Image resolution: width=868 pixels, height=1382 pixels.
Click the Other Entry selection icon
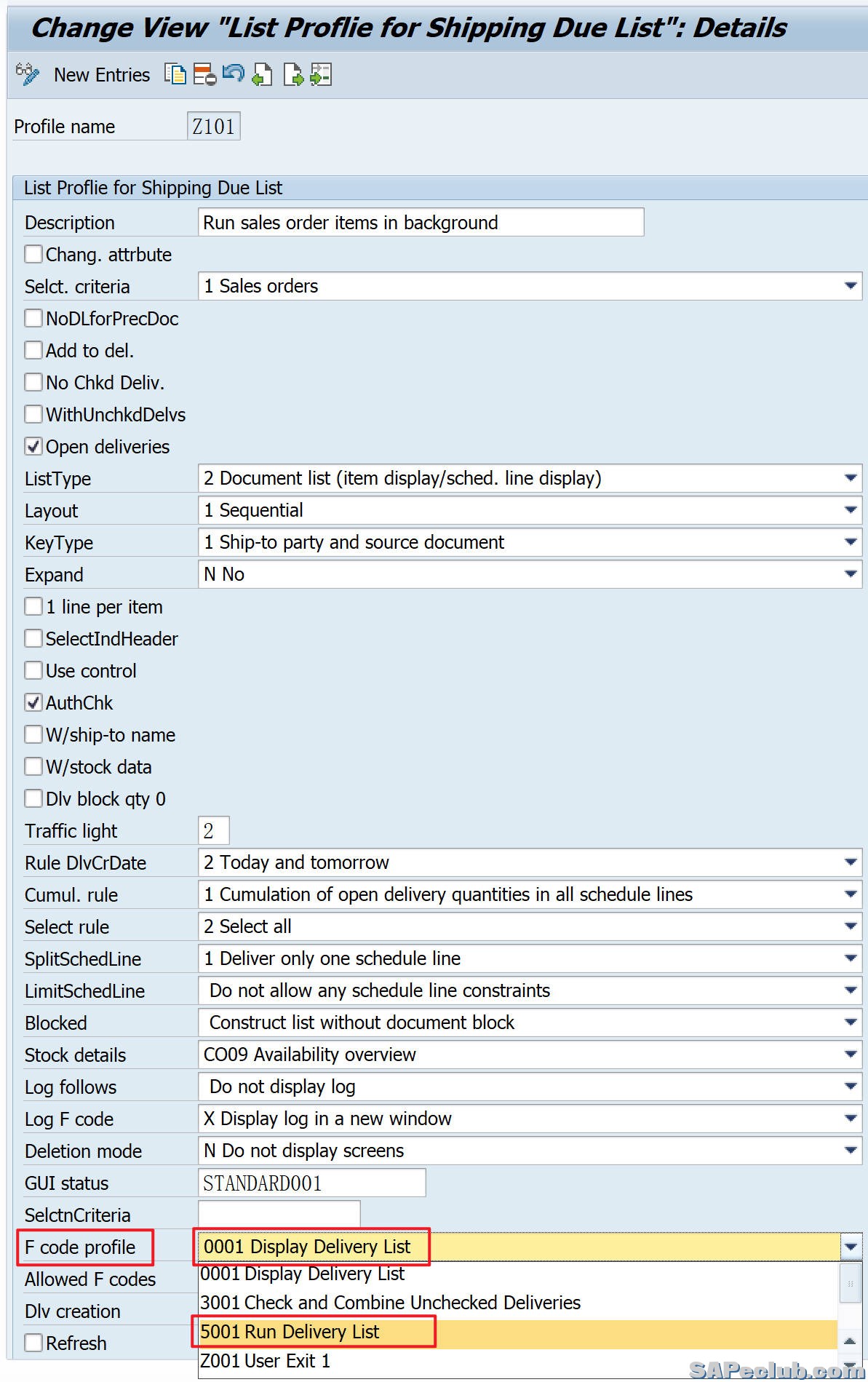click(321, 74)
